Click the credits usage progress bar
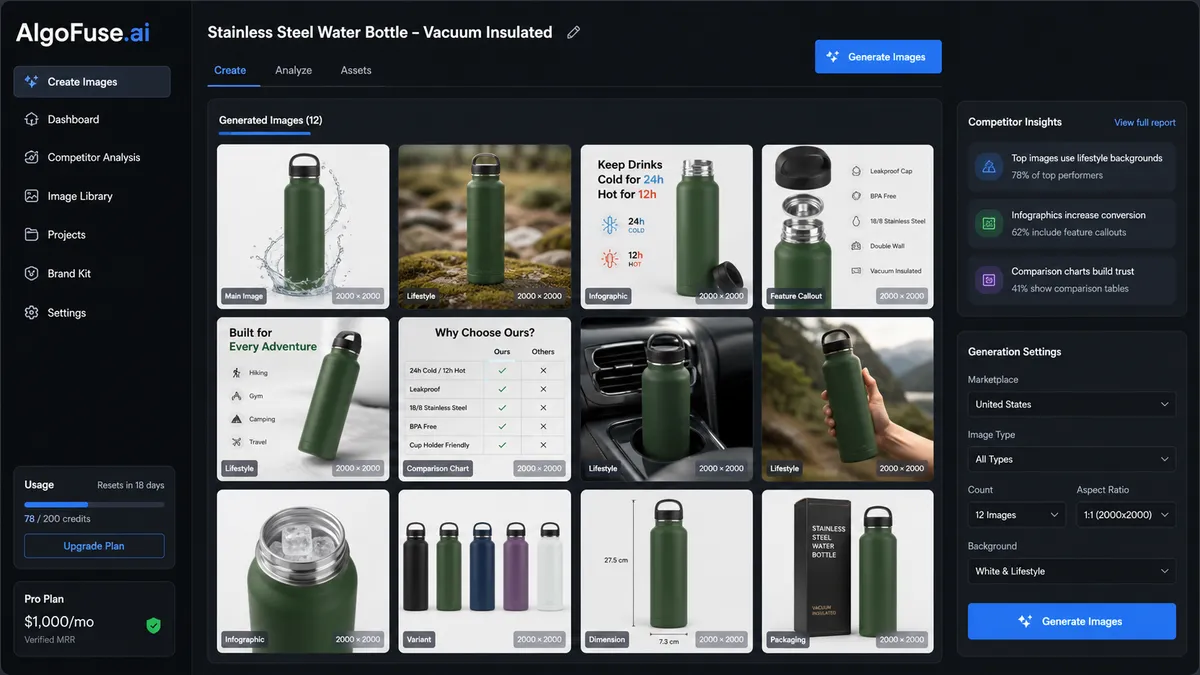Screen dimensions: 1200x675 (x=94, y=504)
